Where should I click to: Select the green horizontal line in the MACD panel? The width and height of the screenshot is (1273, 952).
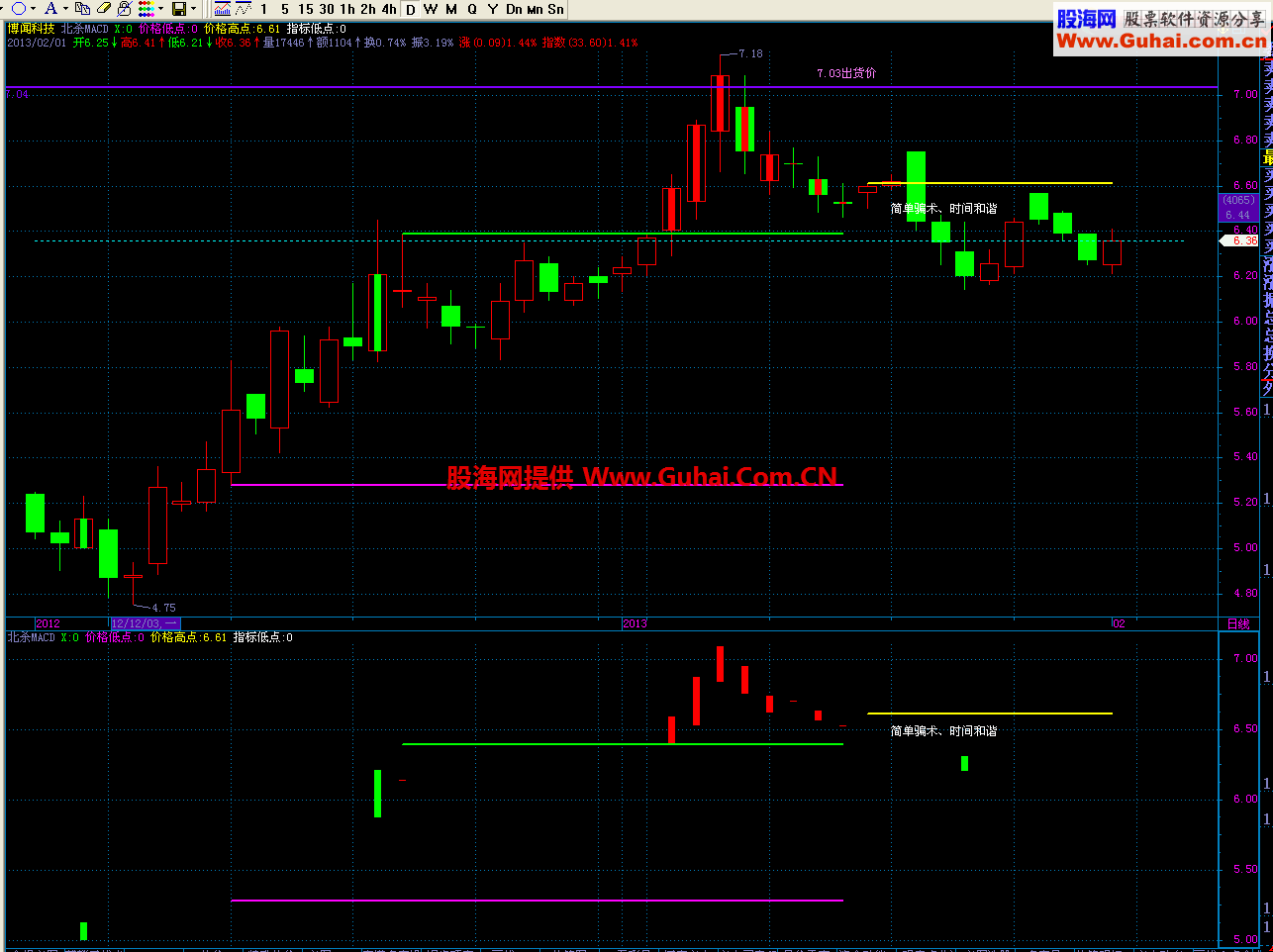coord(623,744)
